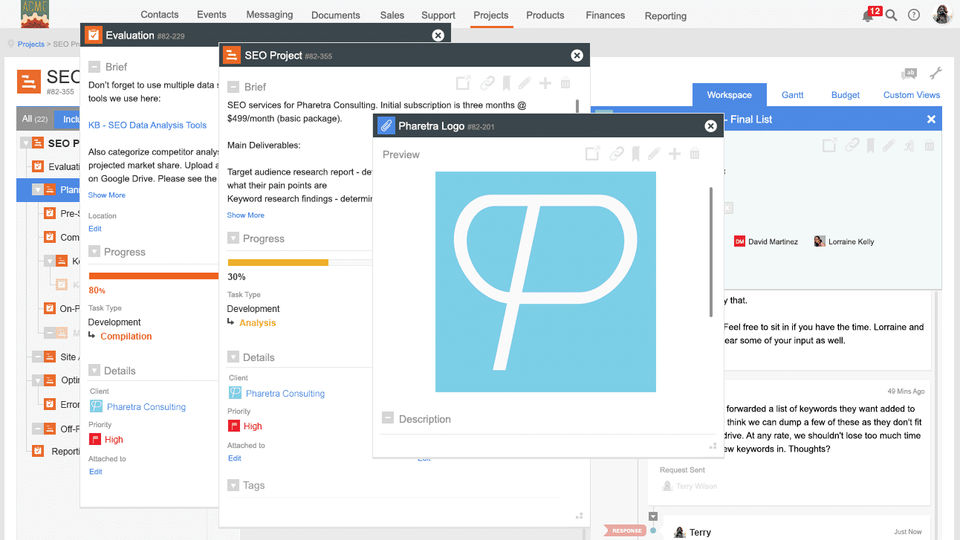Select the All (22) filter tab
960x540 pixels.
click(35, 119)
